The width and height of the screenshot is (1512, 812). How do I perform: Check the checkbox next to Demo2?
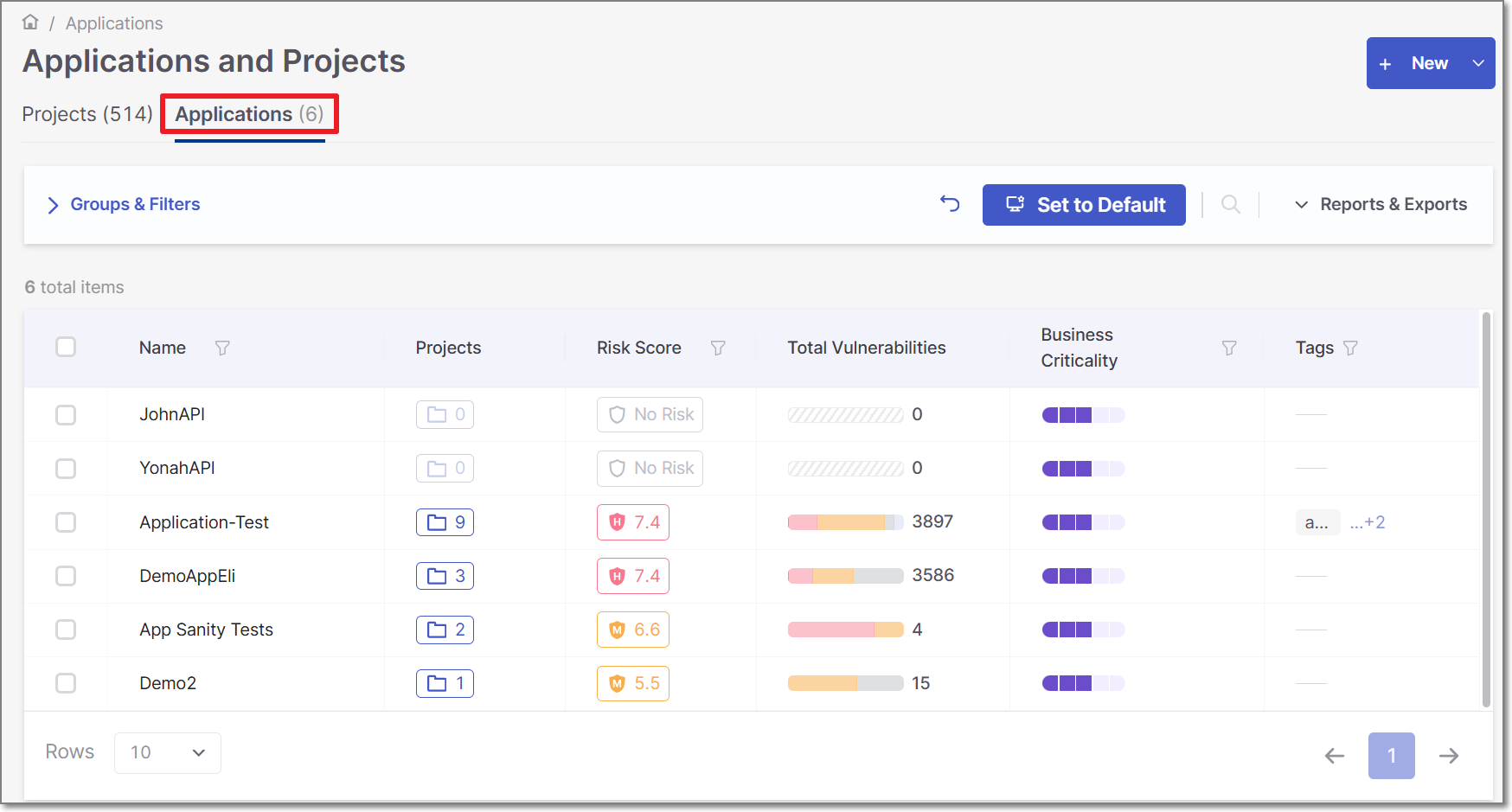tap(66, 683)
